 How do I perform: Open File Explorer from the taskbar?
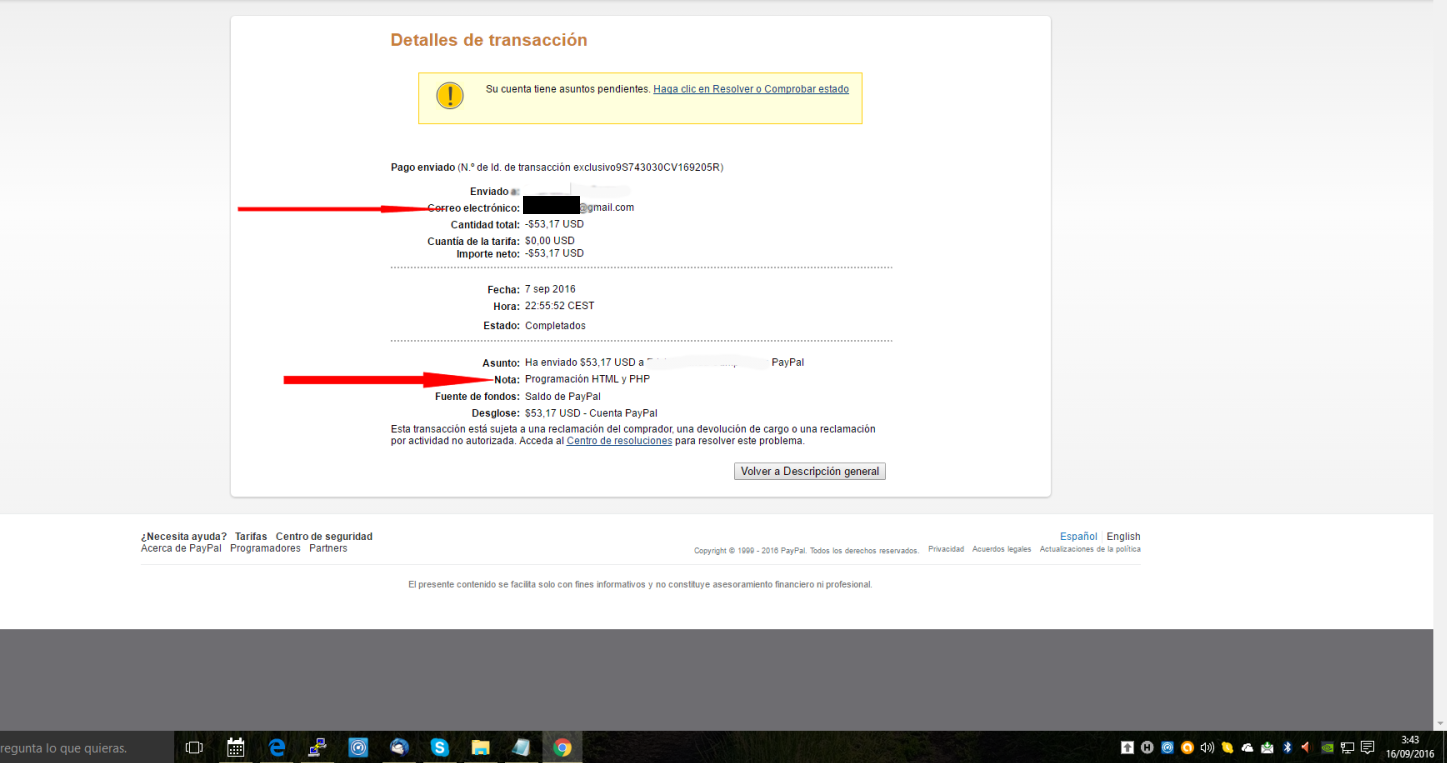(x=480, y=746)
